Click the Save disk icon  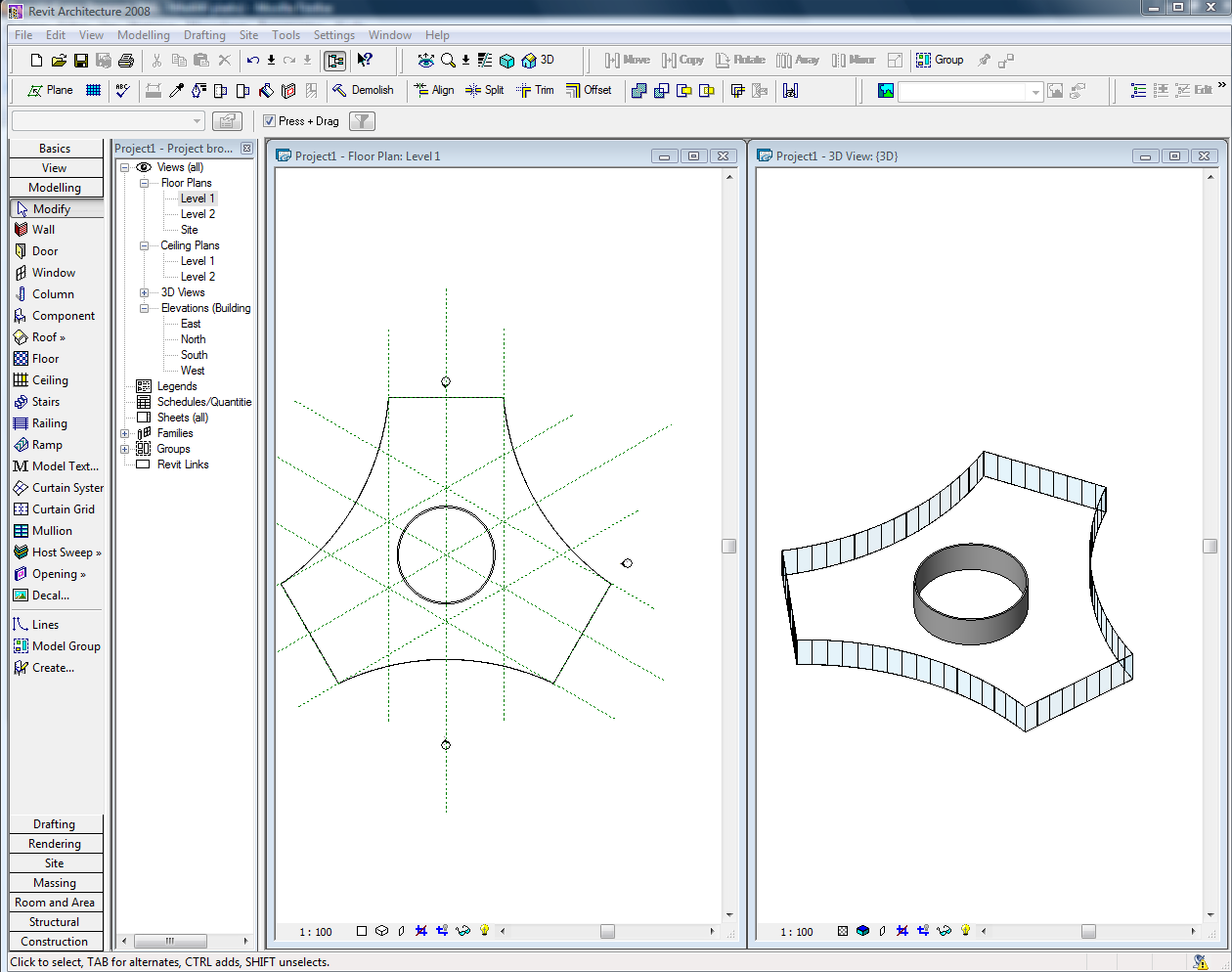pyautogui.click(x=81, y=61)
